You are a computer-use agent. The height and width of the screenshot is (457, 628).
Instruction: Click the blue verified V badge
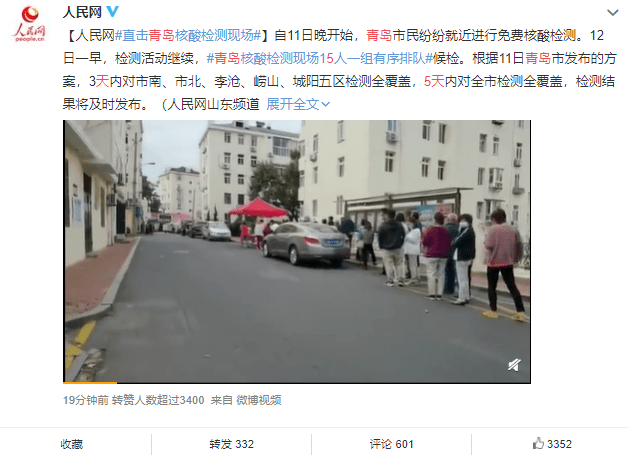point(113,11)
